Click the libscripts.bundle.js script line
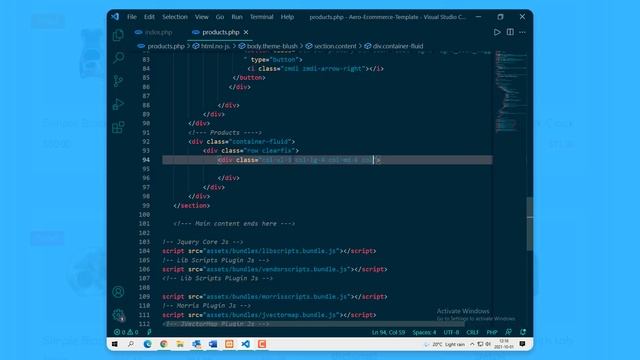 tap(269, 251)
